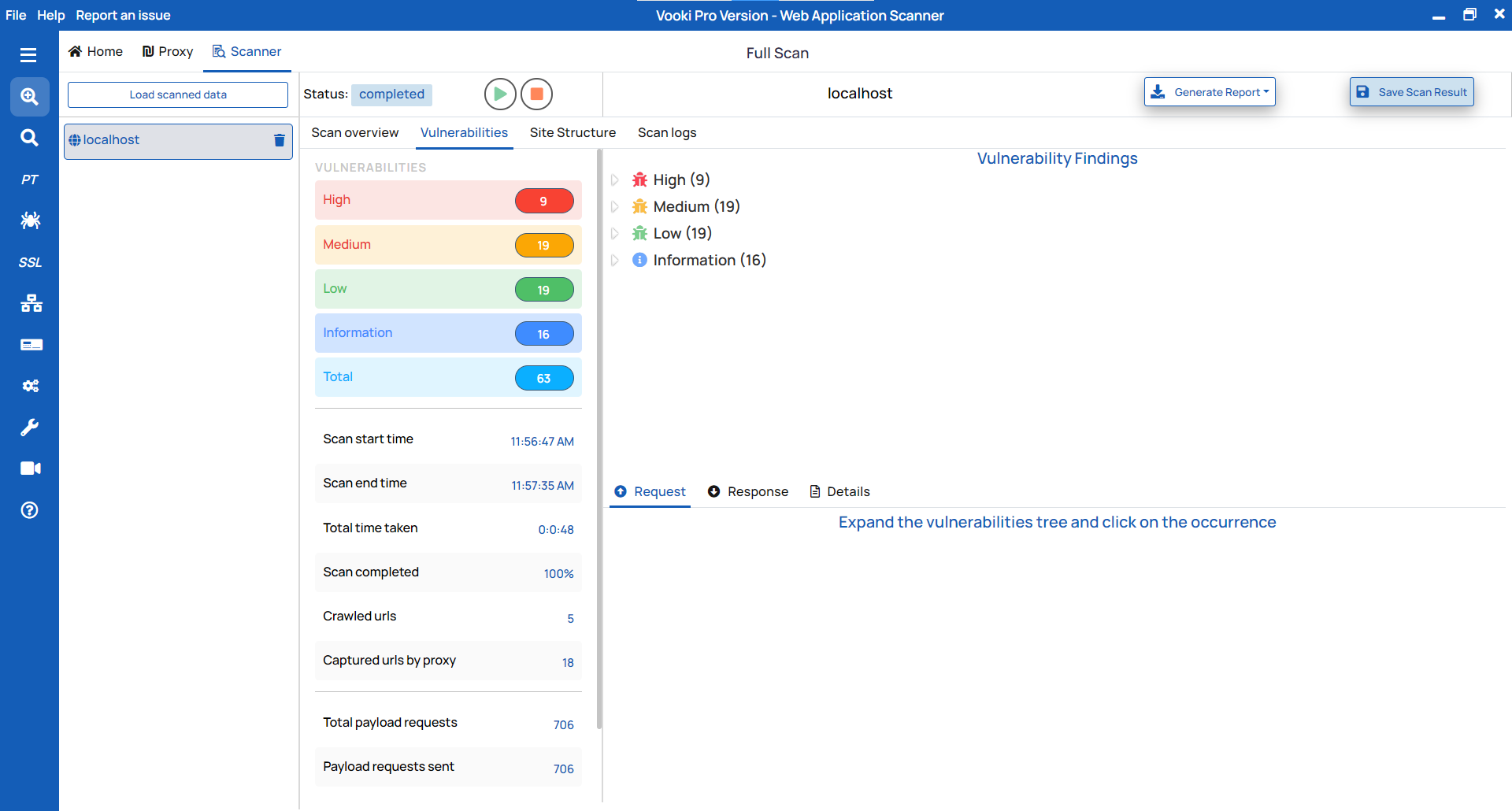Click the Information blue summary row
Screen dimensions: 1512x811
click(448, 333)
